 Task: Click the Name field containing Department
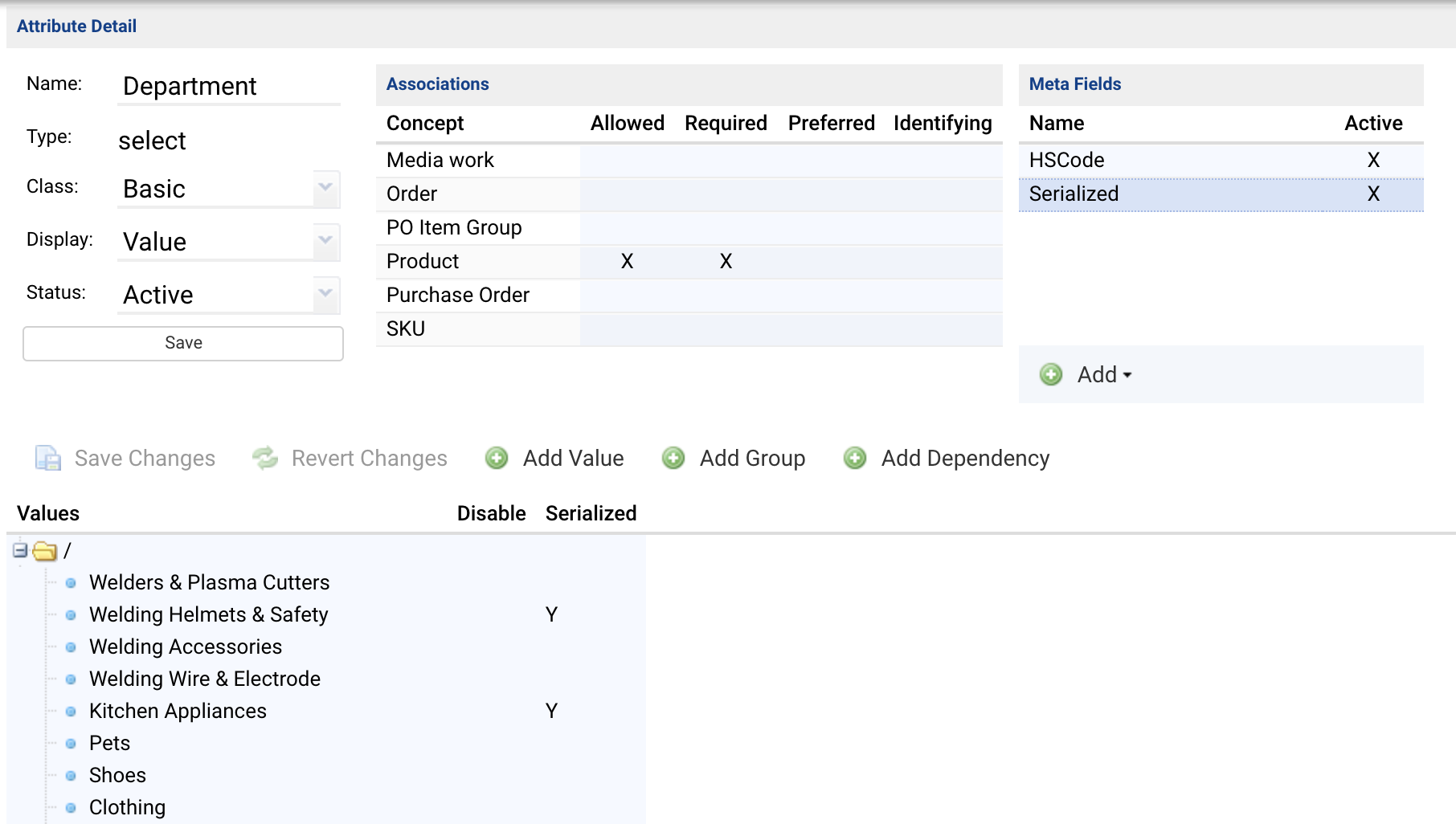(229, 86)
